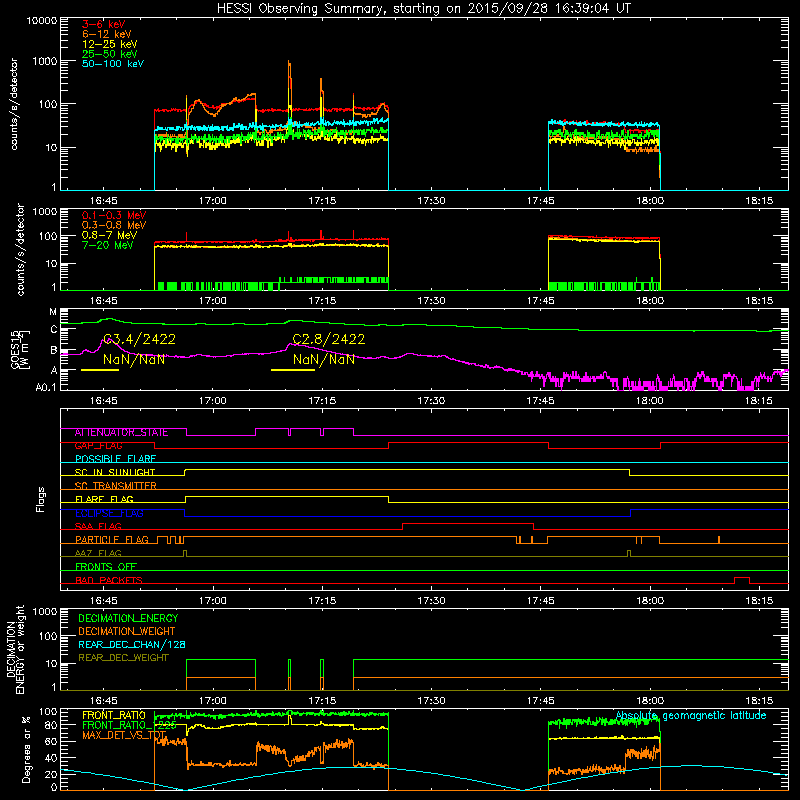Viewport: 800px width, 800px height.
Task: Select NaN/NaN text under C2.8/2422
Action: tap(323, 359)
